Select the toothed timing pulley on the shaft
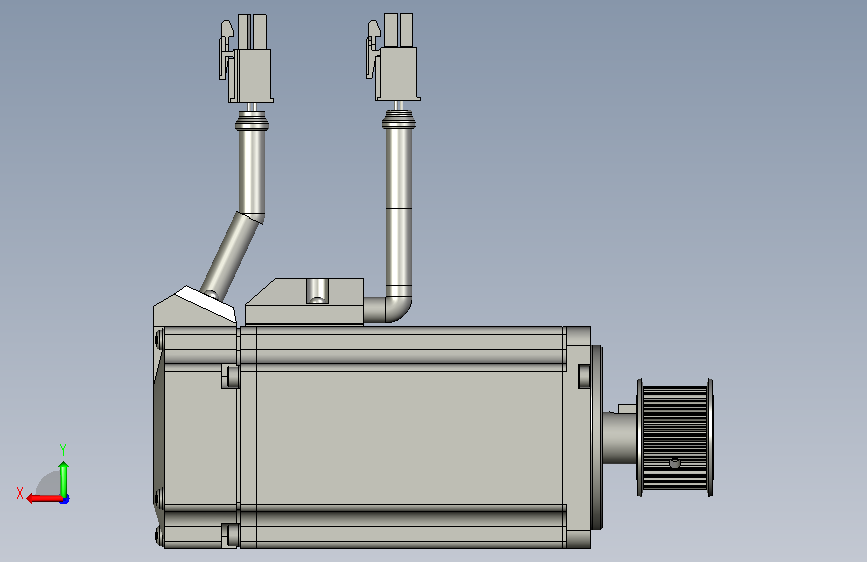 pyautogui.click(x=675, y=437)
